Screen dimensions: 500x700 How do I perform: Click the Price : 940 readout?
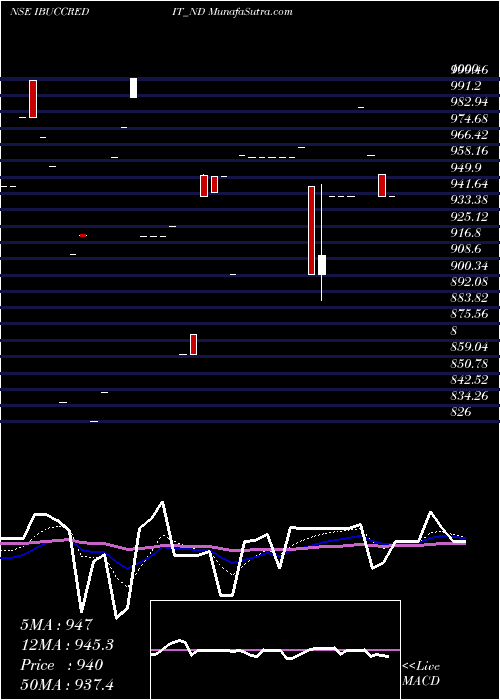pos(62,665)
